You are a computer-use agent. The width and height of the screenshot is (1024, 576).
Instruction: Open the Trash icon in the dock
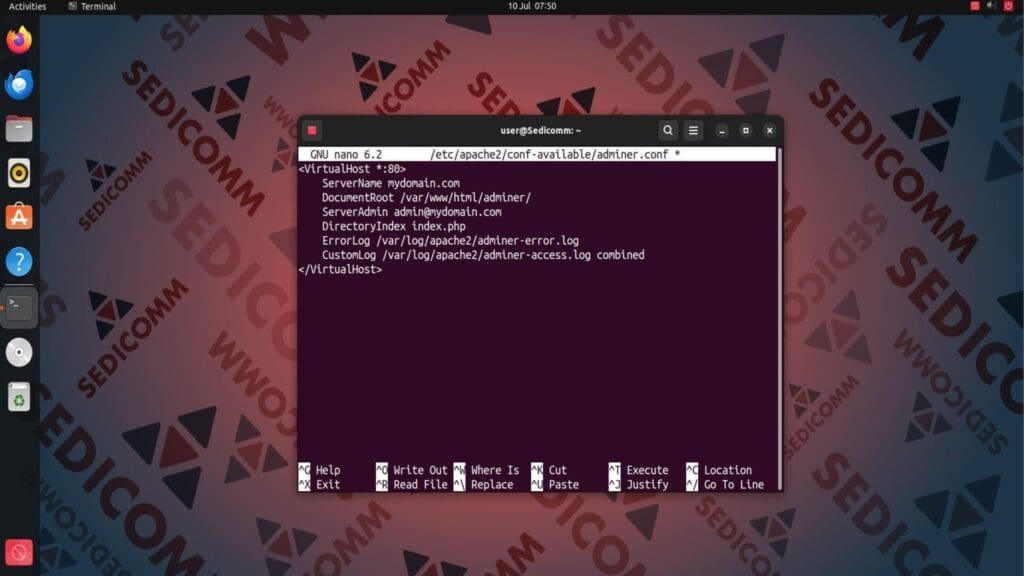[x=19, y=396]
